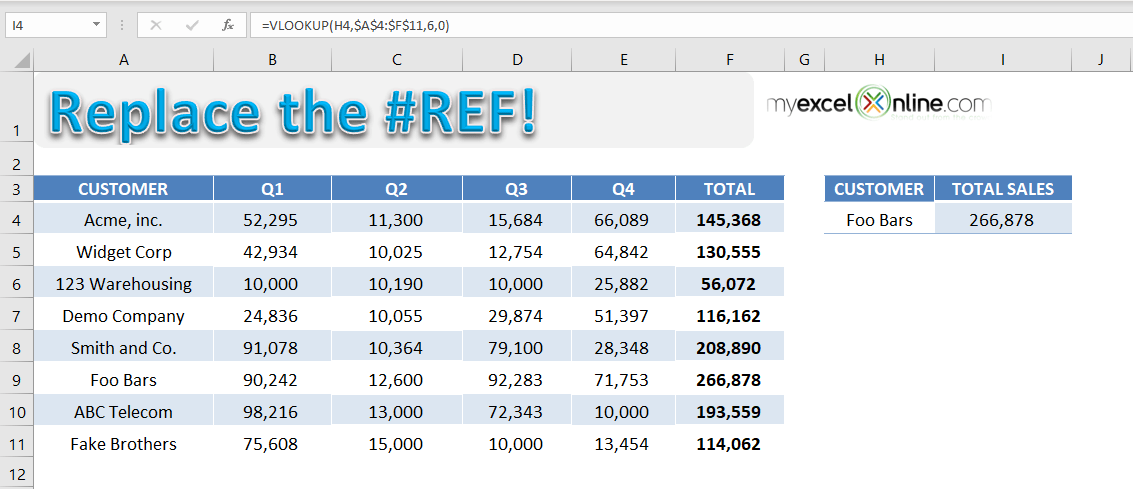Click the '123 Warehousing' cell
The height and width of the screenshot is (489, 1133).
pos(124,284)
